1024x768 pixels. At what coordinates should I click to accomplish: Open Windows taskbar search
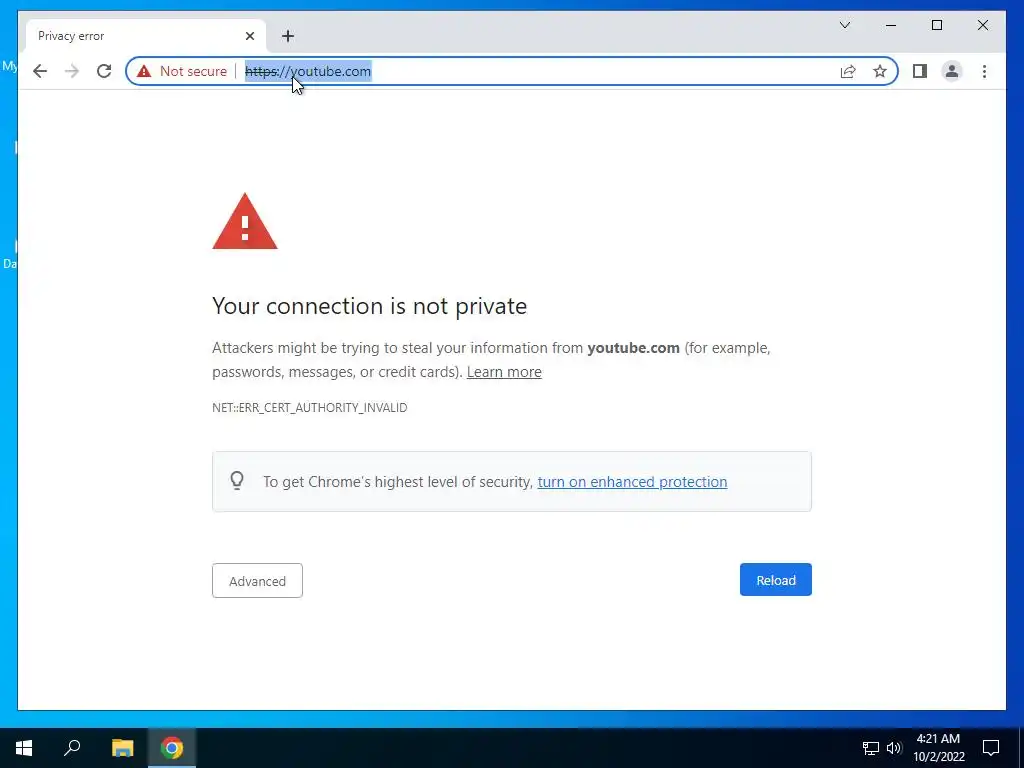pyautogui.click(x=72, y=748)
